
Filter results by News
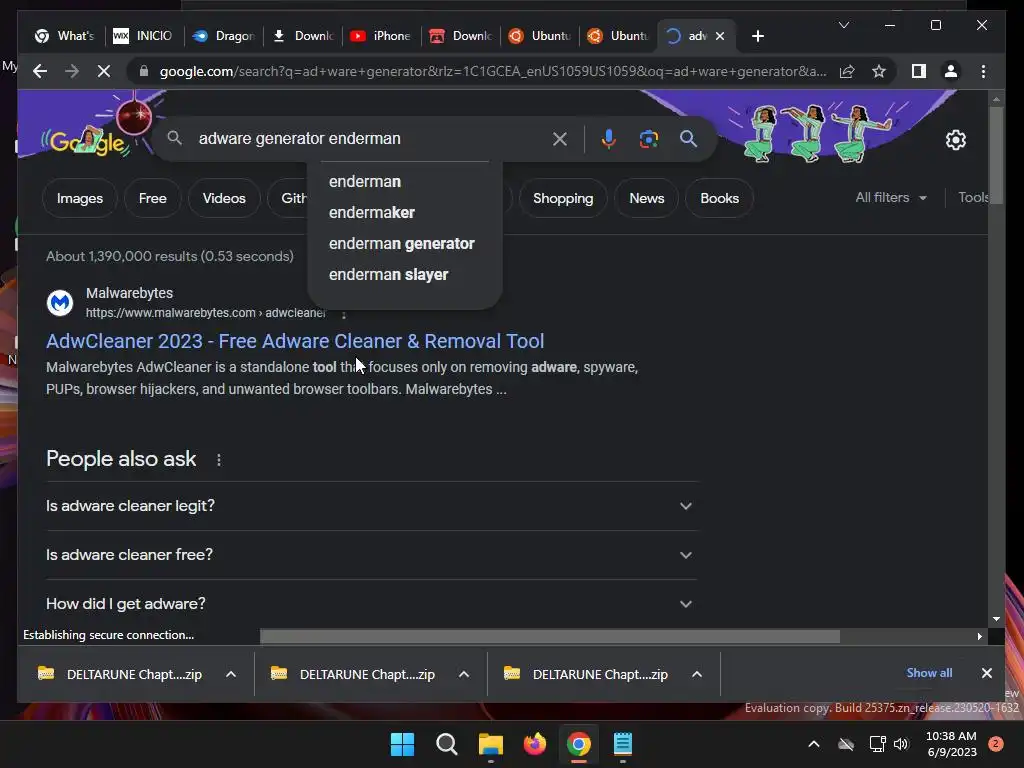[x=647, y=199]
